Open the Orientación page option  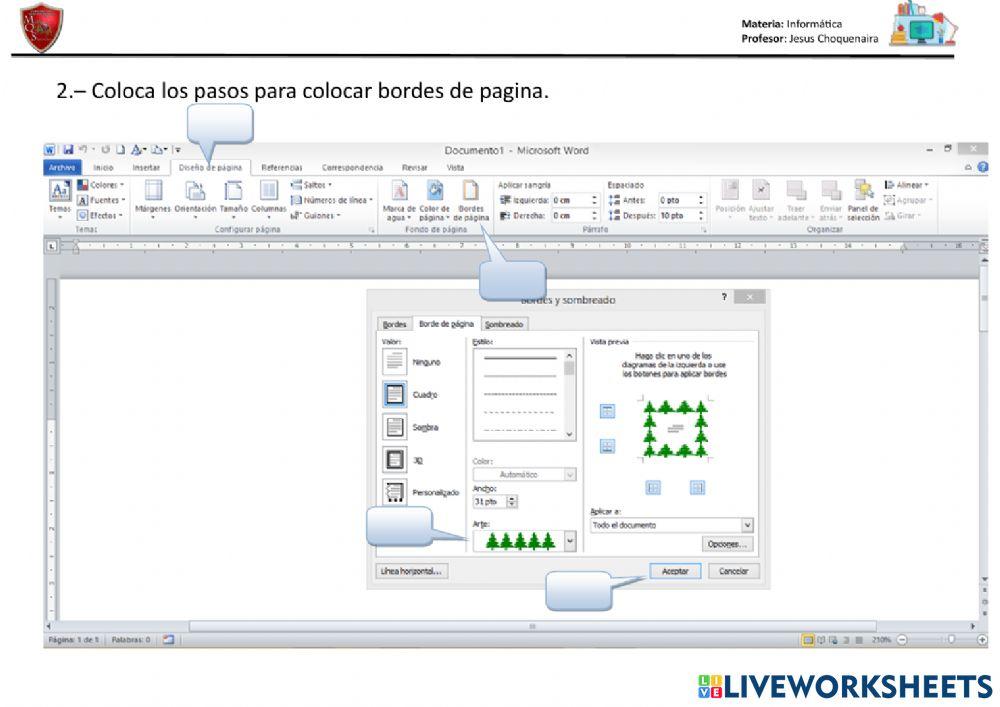coord(195,191)
